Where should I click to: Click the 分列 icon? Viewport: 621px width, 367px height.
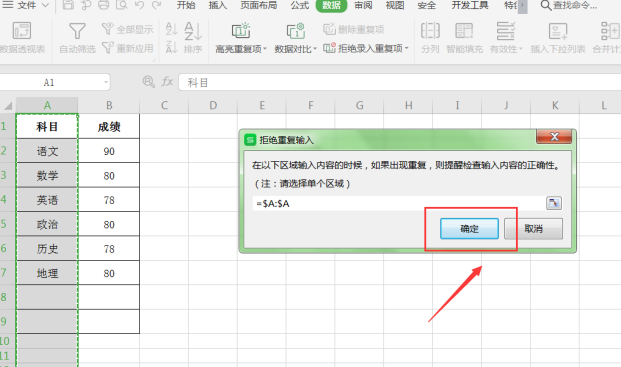tap(430, 31)
